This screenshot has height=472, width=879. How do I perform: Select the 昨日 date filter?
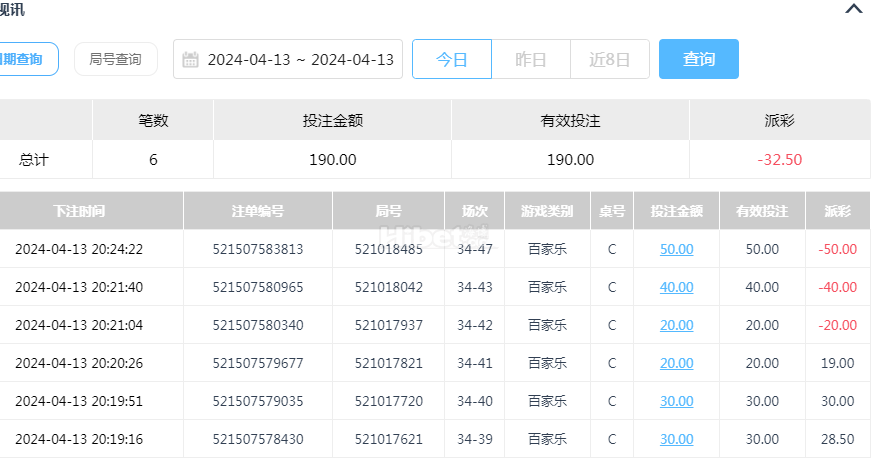pos(531,59)
